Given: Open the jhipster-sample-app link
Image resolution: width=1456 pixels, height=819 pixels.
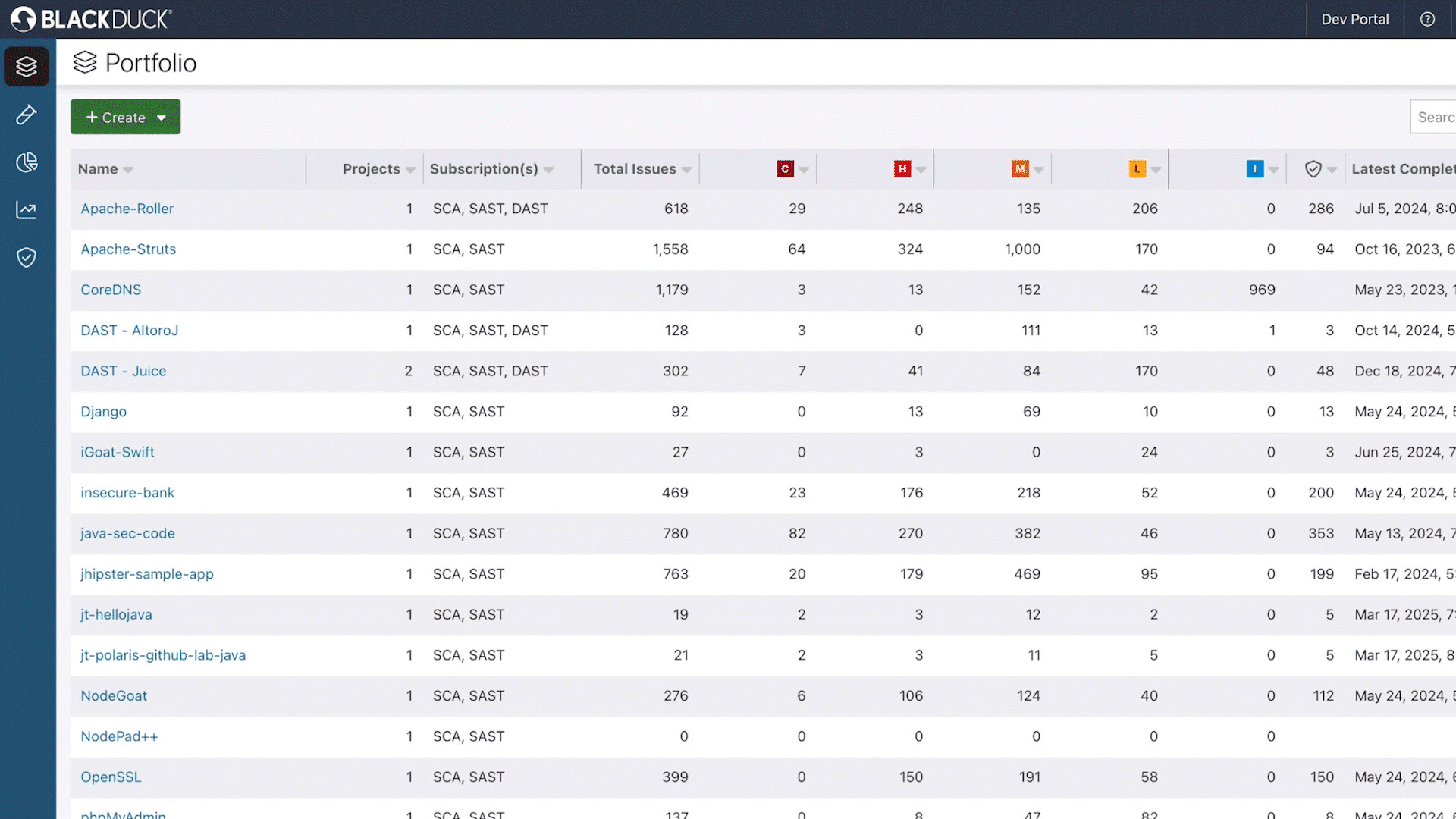Looking at the screenshot, I should 147,574.
